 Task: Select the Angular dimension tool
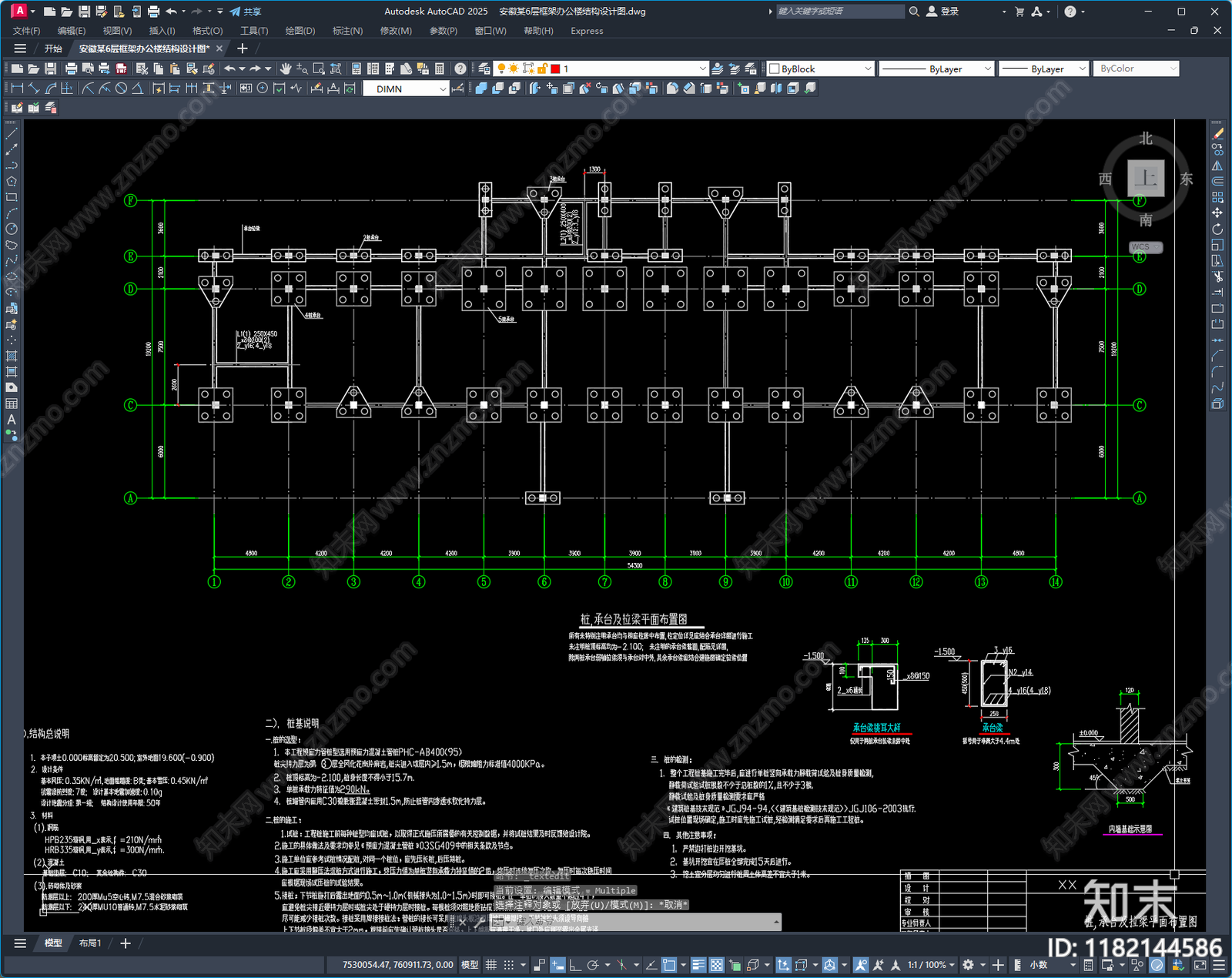[x=137, y=89]
